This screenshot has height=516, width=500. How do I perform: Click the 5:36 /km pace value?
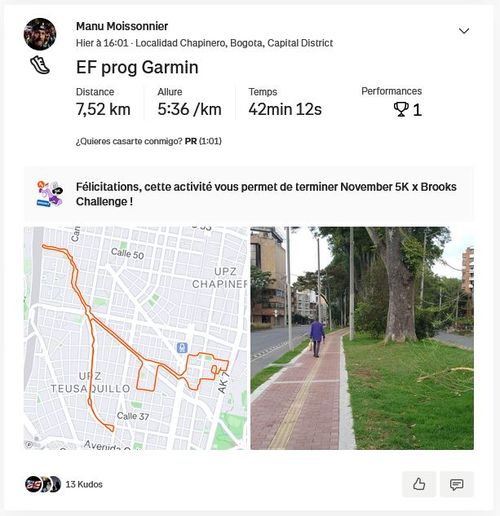tap(189, 109)
